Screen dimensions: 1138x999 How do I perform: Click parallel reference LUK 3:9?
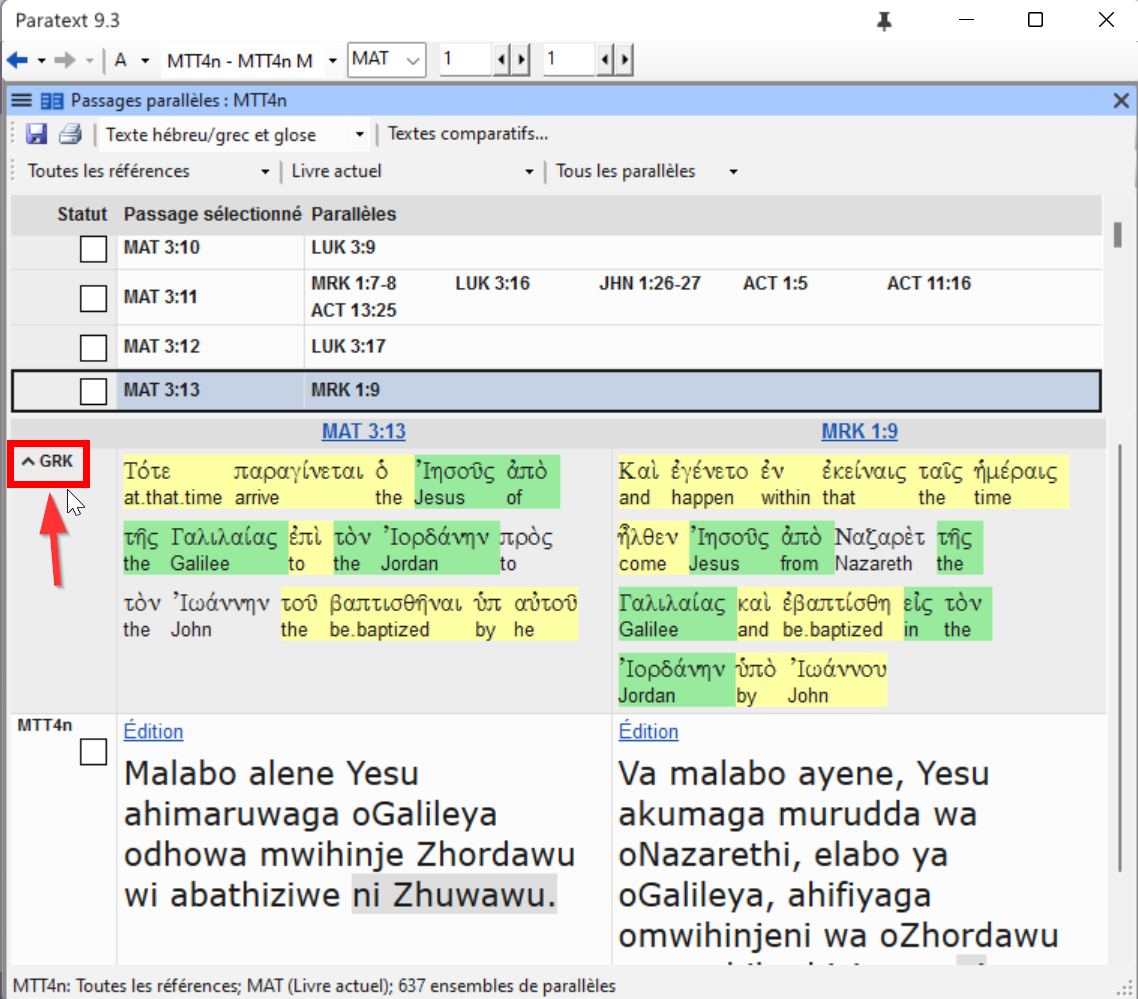[343, 248]
